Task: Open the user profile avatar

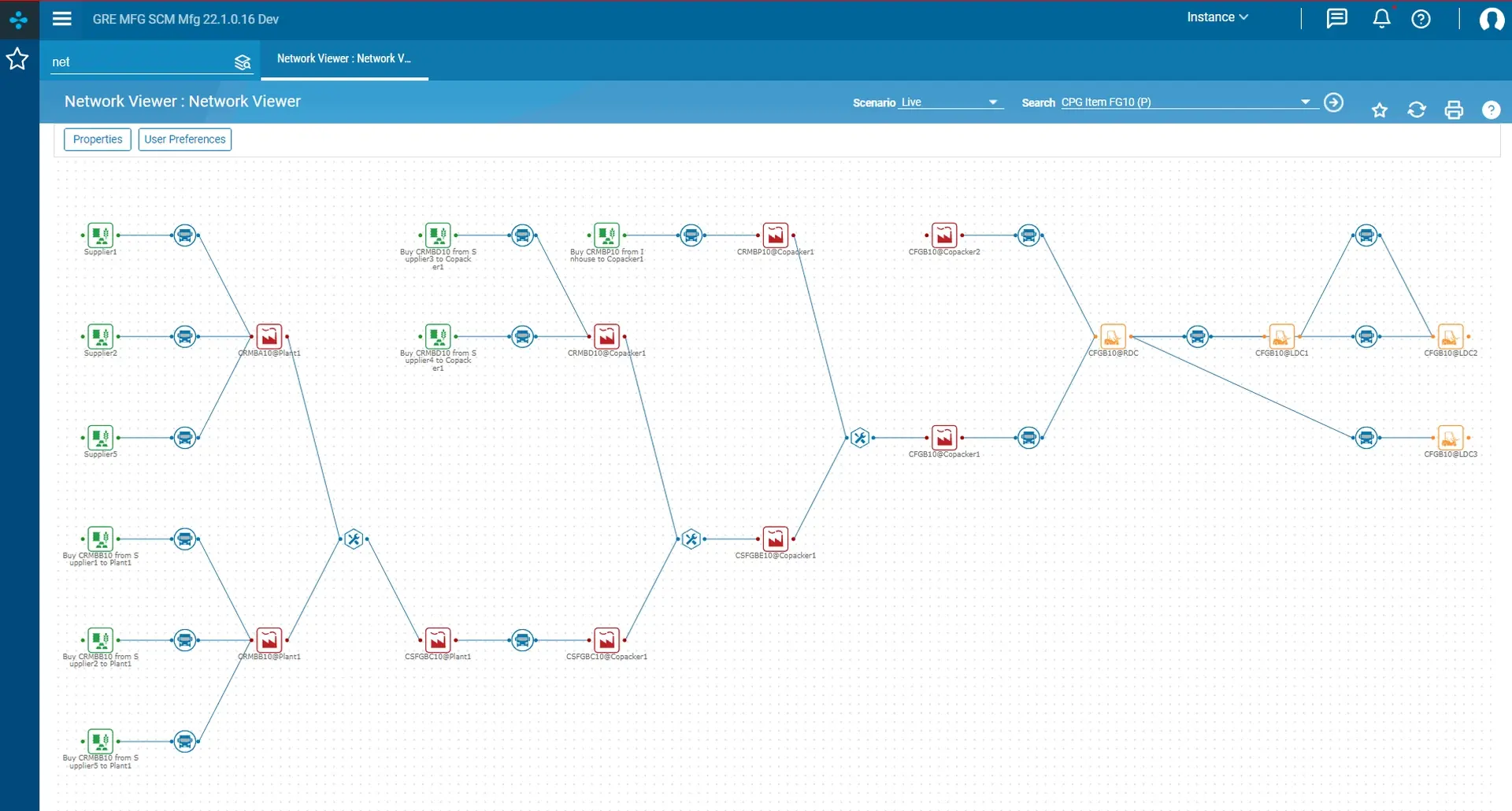Action: 1491,19
